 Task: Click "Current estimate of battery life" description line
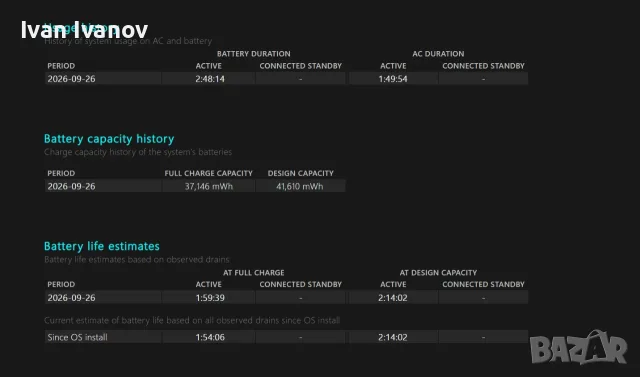[192, 321]
